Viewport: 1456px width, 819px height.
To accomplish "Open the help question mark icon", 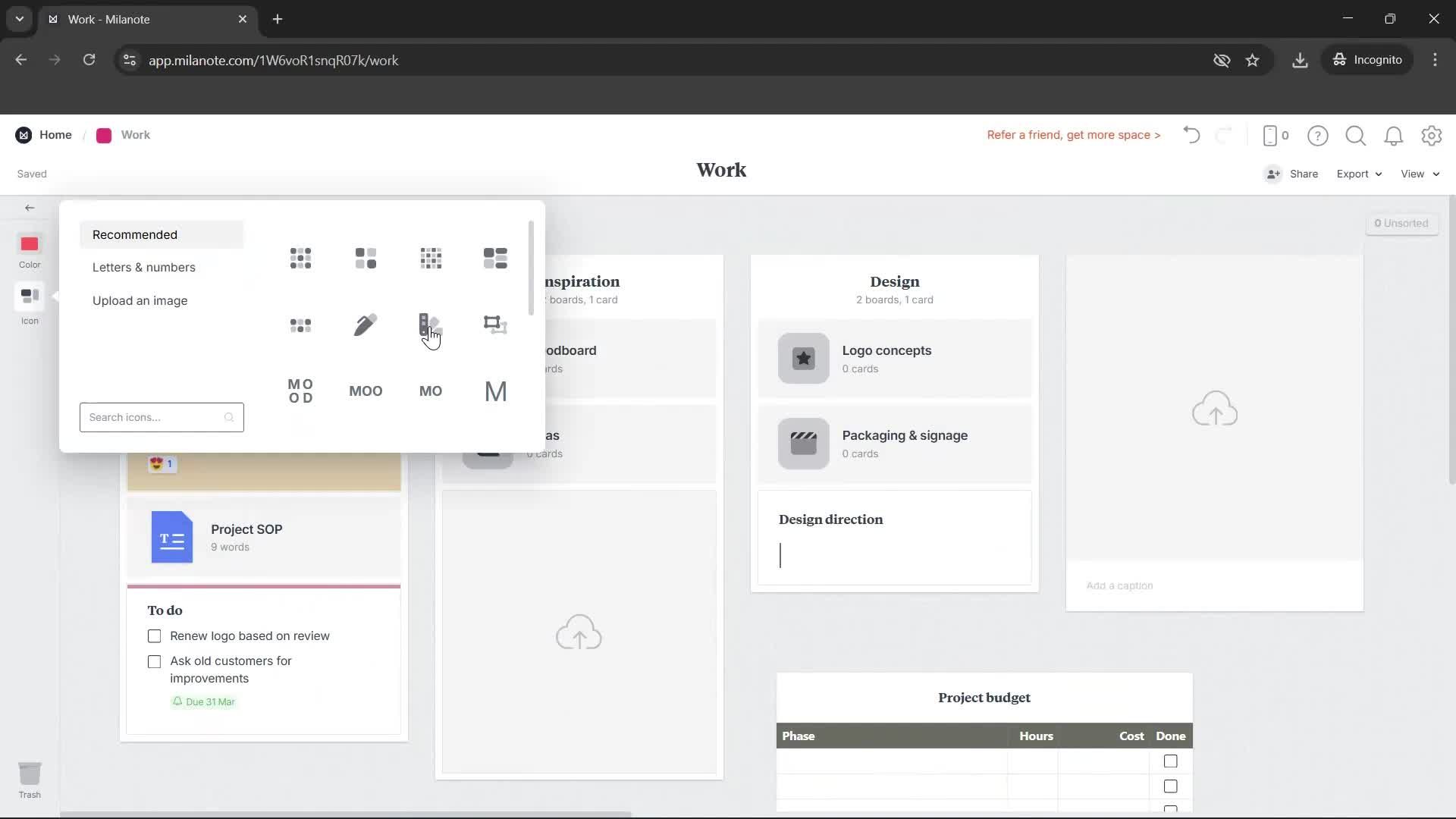I will click(x=1318, y=135).
